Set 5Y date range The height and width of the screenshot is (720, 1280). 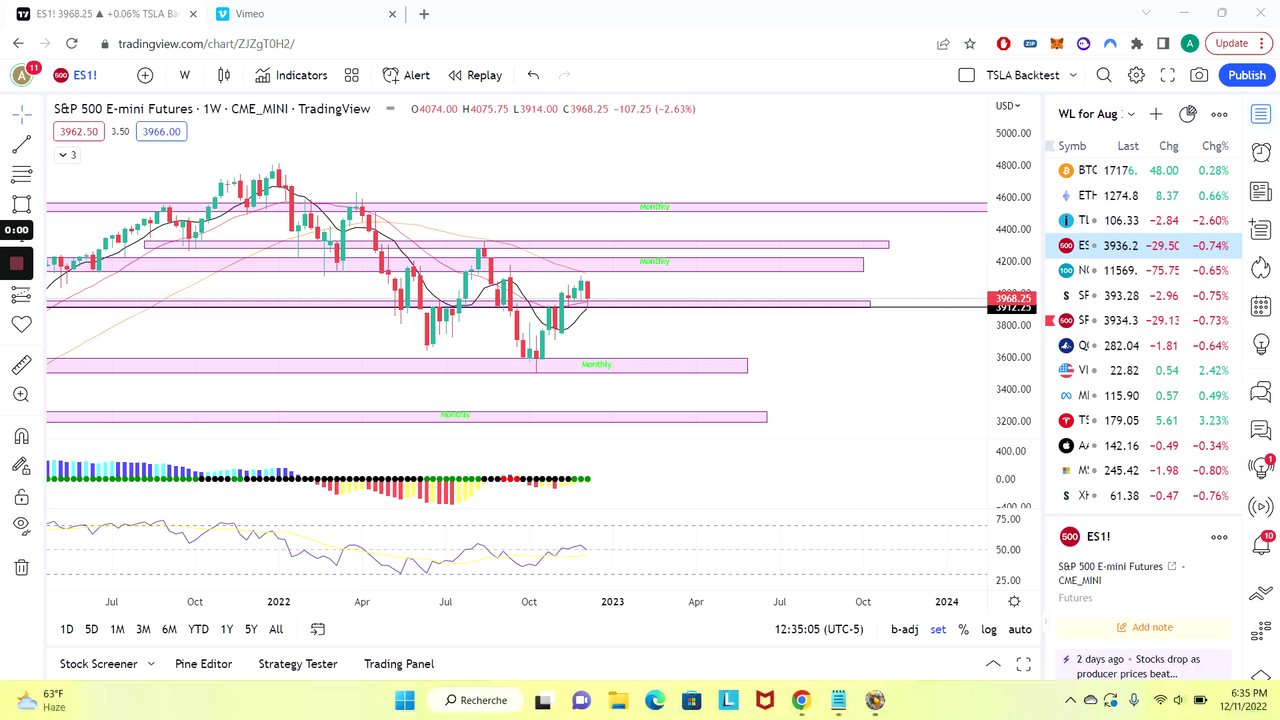(x=251, y=629)
